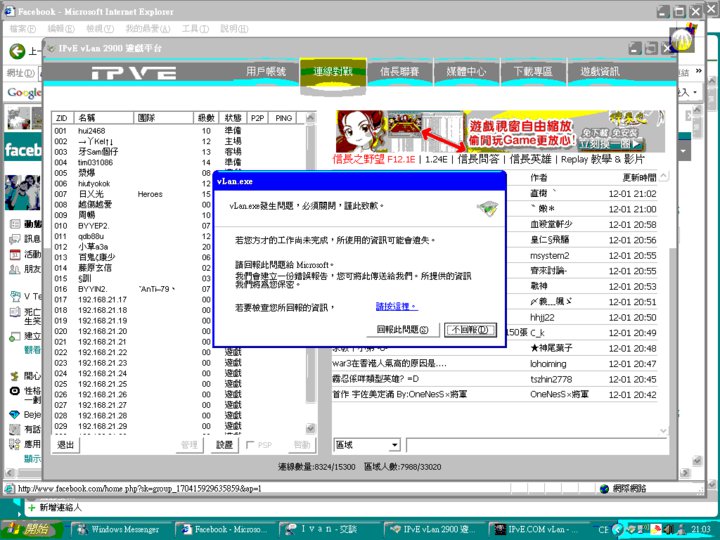720x540 pixels.
Task: Open the 下載專區 tab
Action: click(x=533, y=72)
